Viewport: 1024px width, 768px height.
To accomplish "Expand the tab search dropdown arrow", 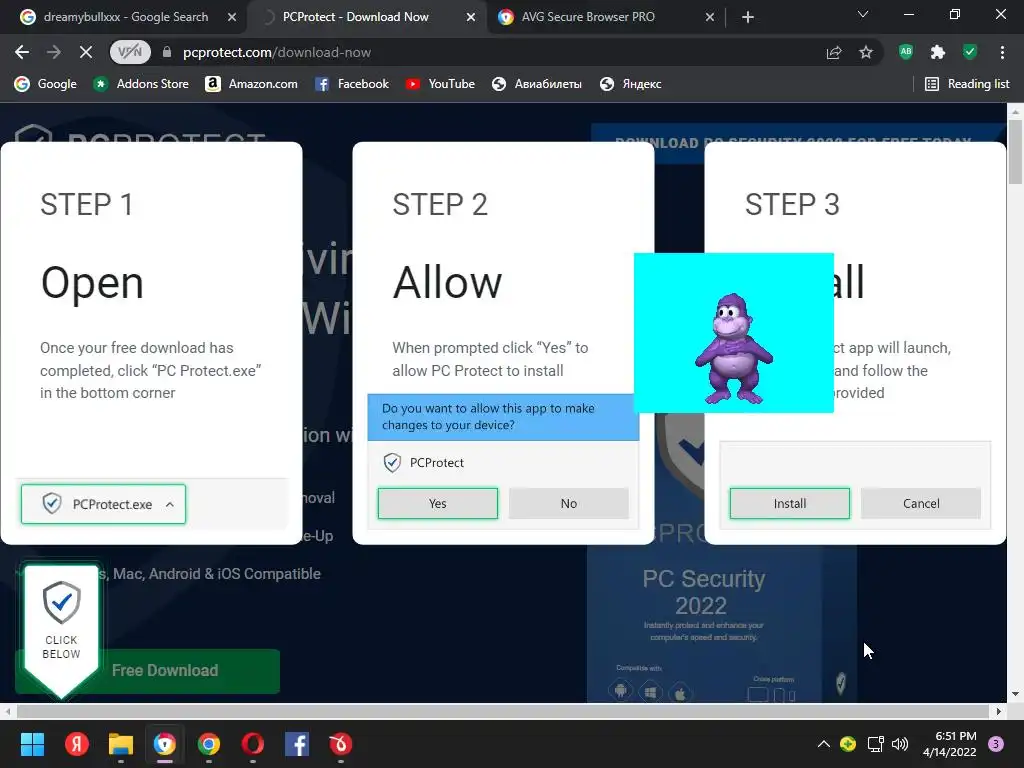I will click(x=863, y=14).
